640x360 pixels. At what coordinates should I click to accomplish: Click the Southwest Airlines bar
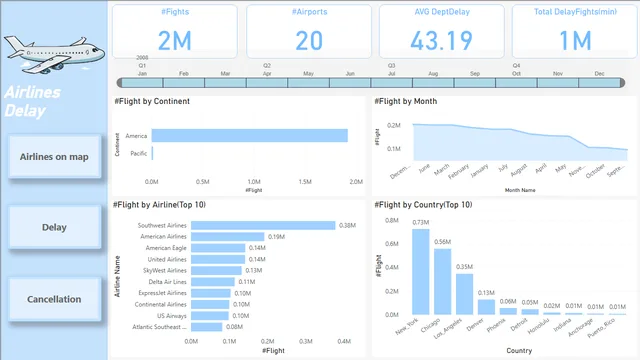tap(263, 225)
